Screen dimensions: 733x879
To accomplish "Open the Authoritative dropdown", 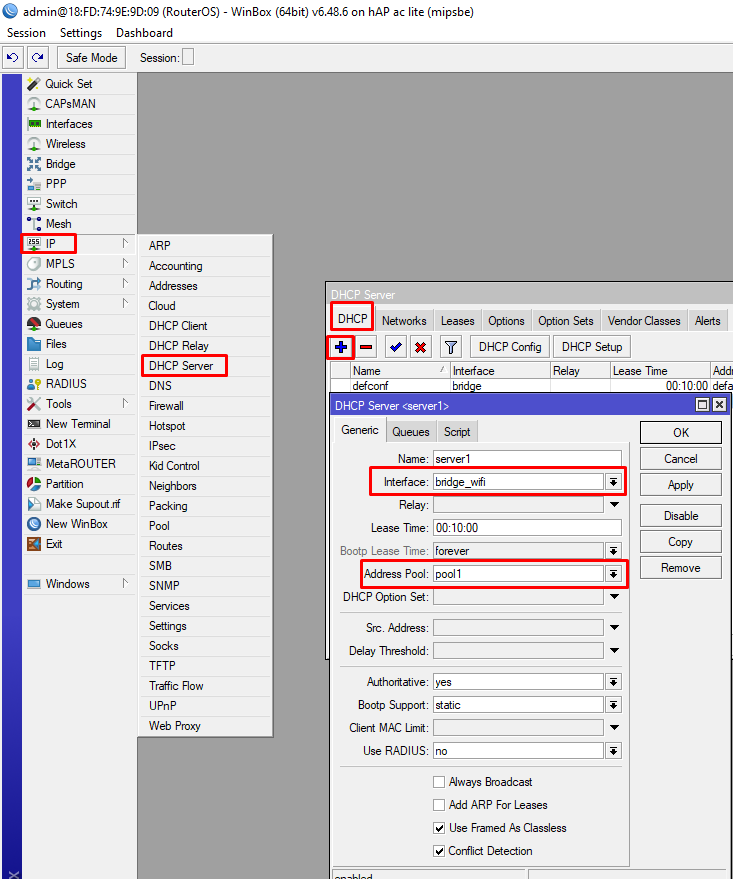I will coord(614,682).
